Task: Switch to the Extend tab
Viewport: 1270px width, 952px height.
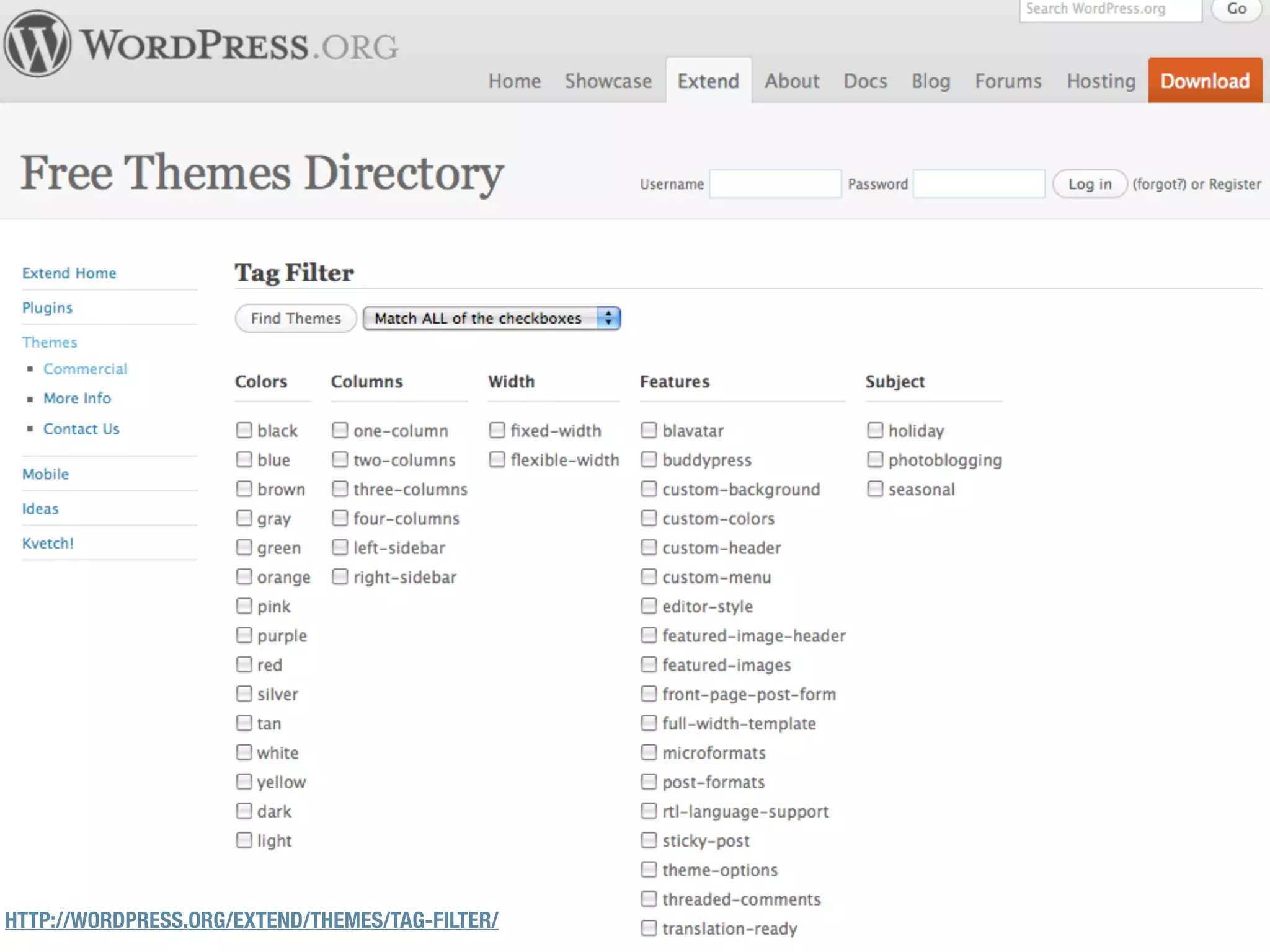Action: click(x=708, y=81)
